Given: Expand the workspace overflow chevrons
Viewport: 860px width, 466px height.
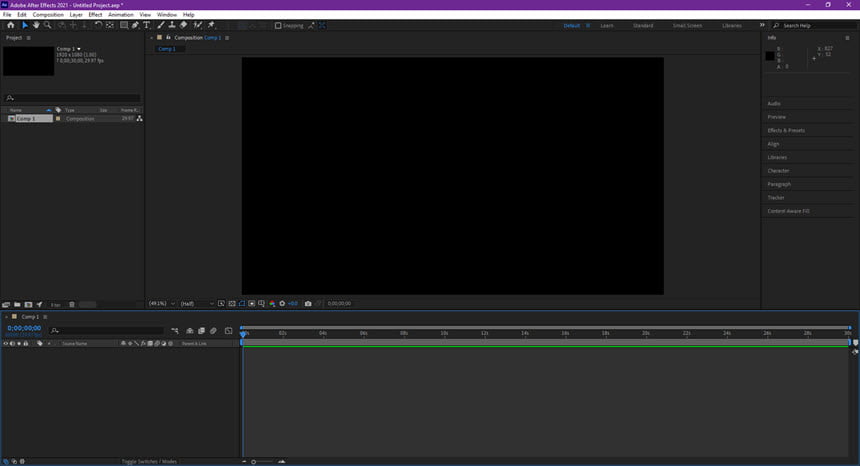Looking at the screenshot, I should [762, 25].
